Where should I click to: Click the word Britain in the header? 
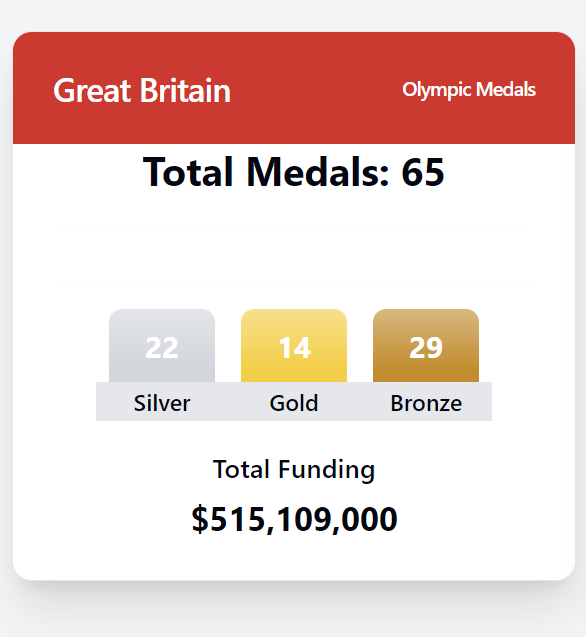tap(185, 91)
